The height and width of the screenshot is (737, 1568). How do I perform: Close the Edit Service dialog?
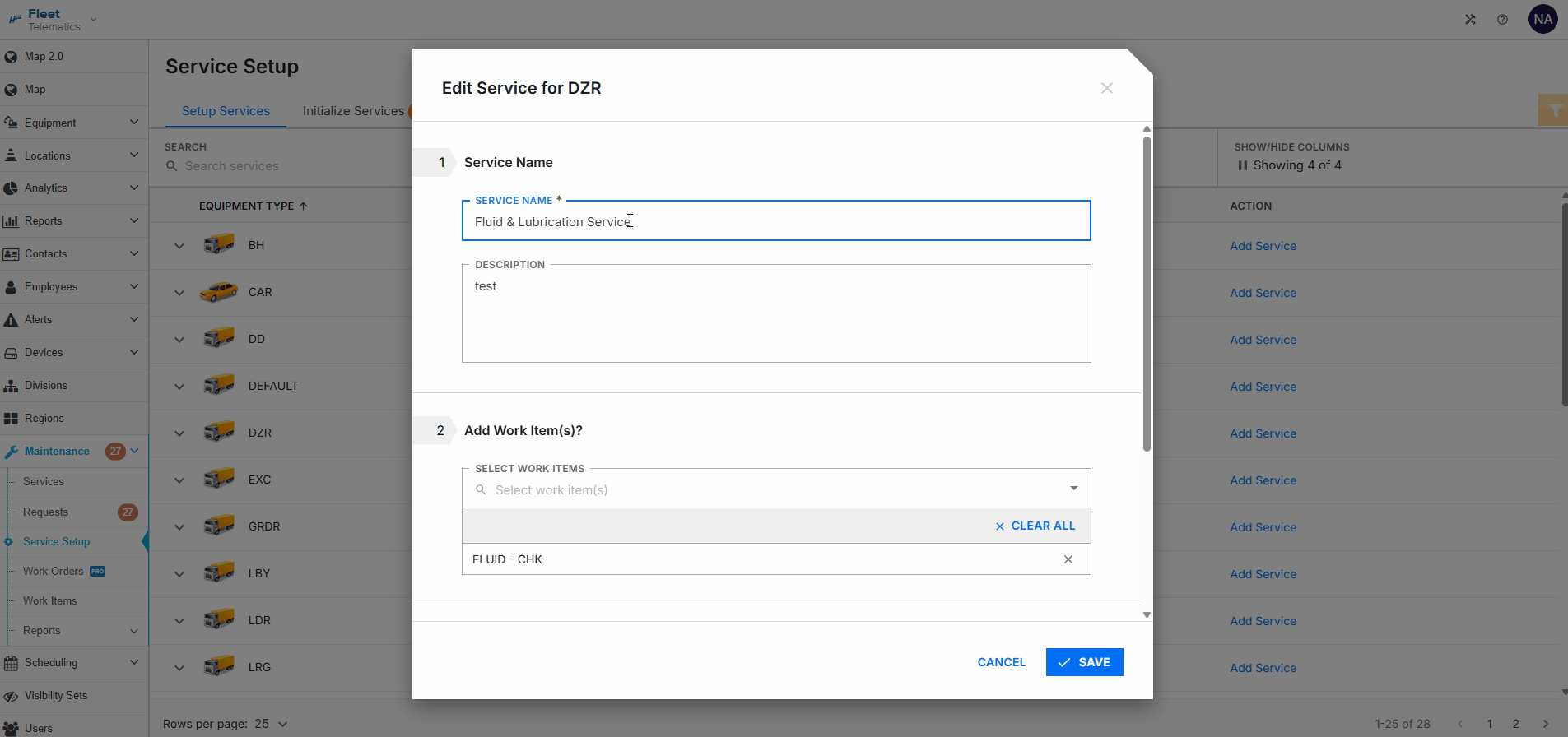coord(1107,88)
